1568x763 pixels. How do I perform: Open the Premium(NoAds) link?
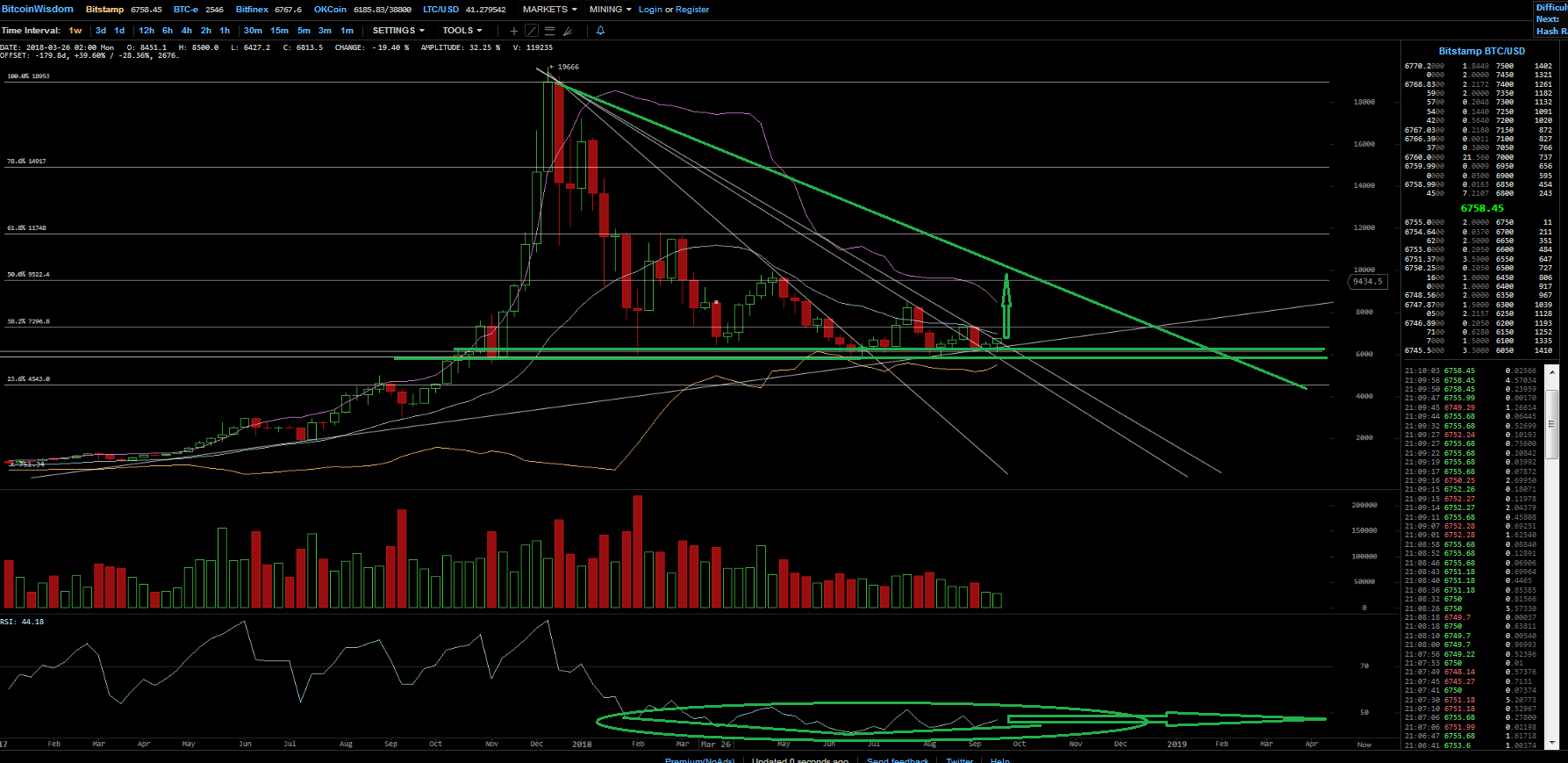pos(699,759)
